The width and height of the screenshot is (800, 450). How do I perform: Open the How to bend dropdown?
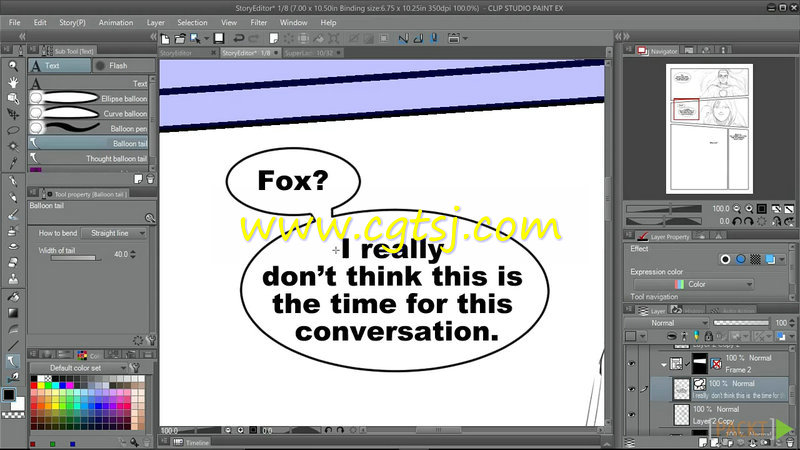[x=114, y=233]
